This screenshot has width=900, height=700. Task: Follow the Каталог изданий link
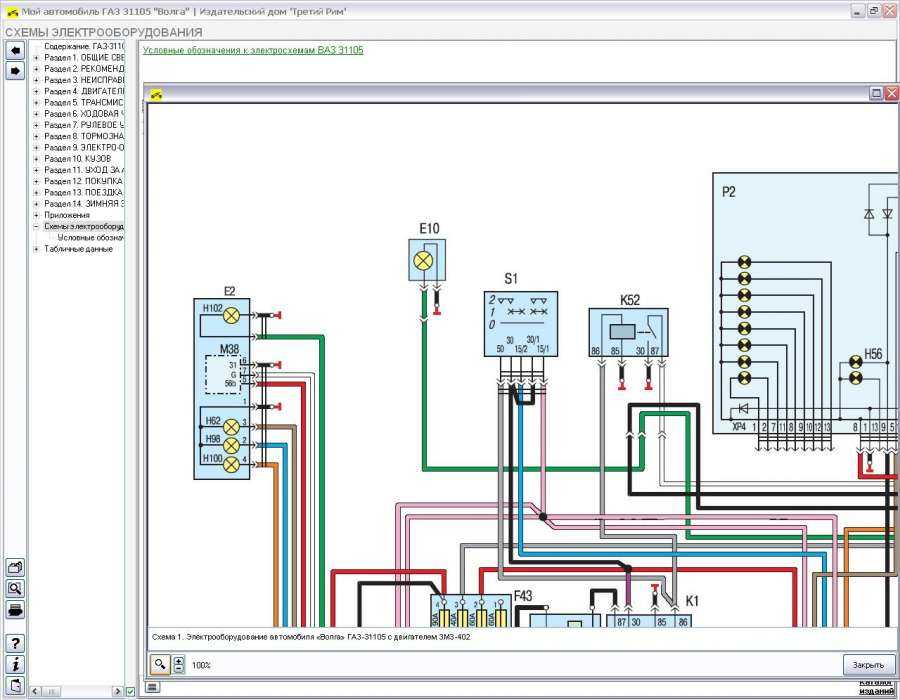876,687
